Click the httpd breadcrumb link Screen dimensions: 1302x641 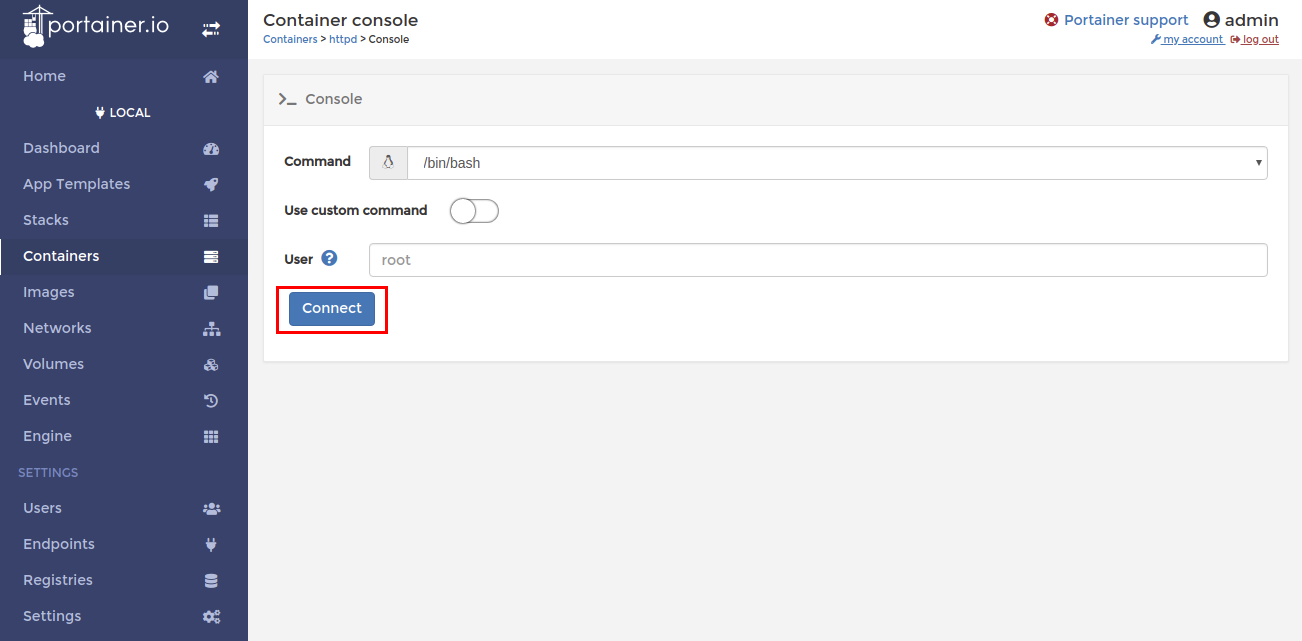click(x=342, y=39)
